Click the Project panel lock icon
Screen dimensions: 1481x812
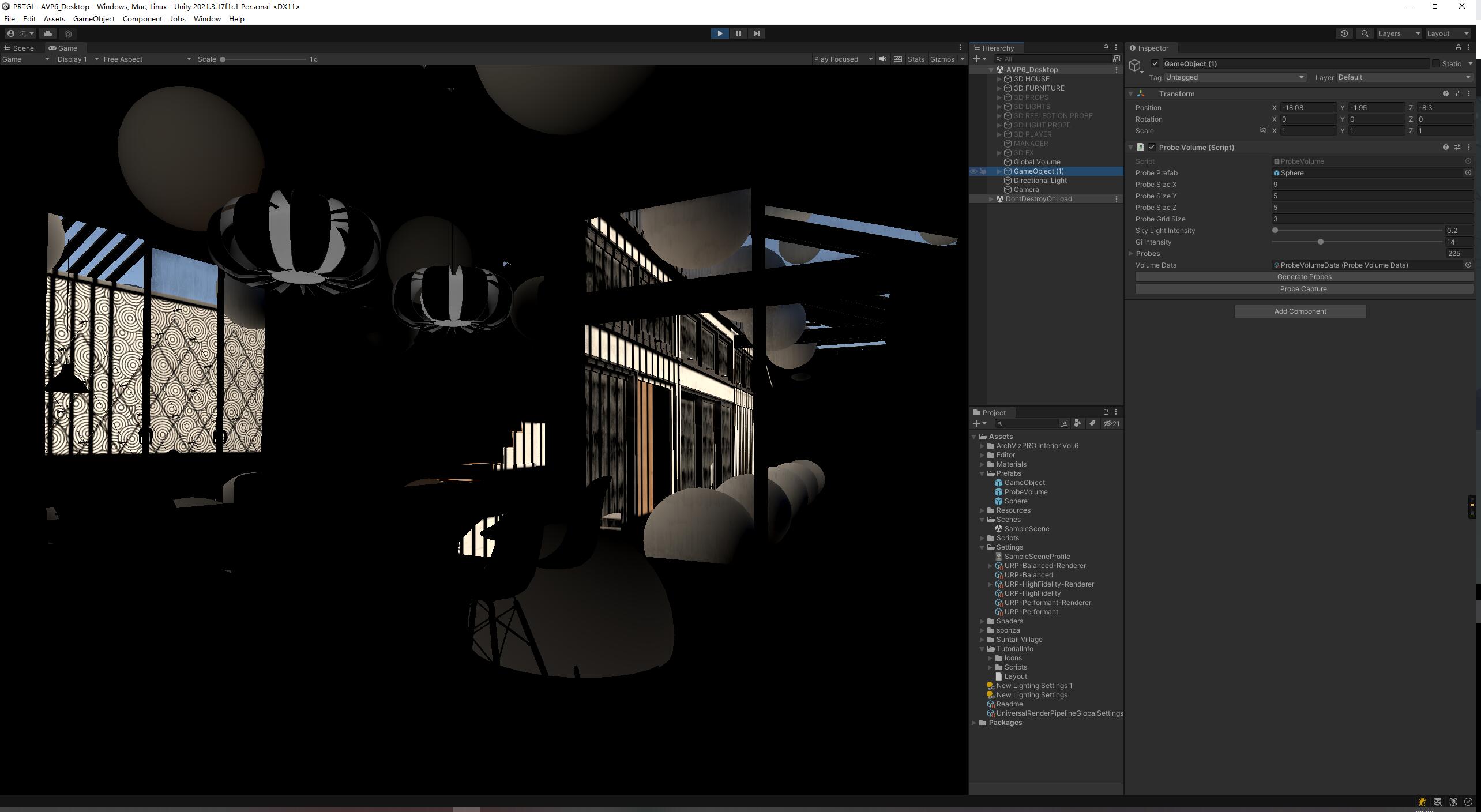(1106, 412)
